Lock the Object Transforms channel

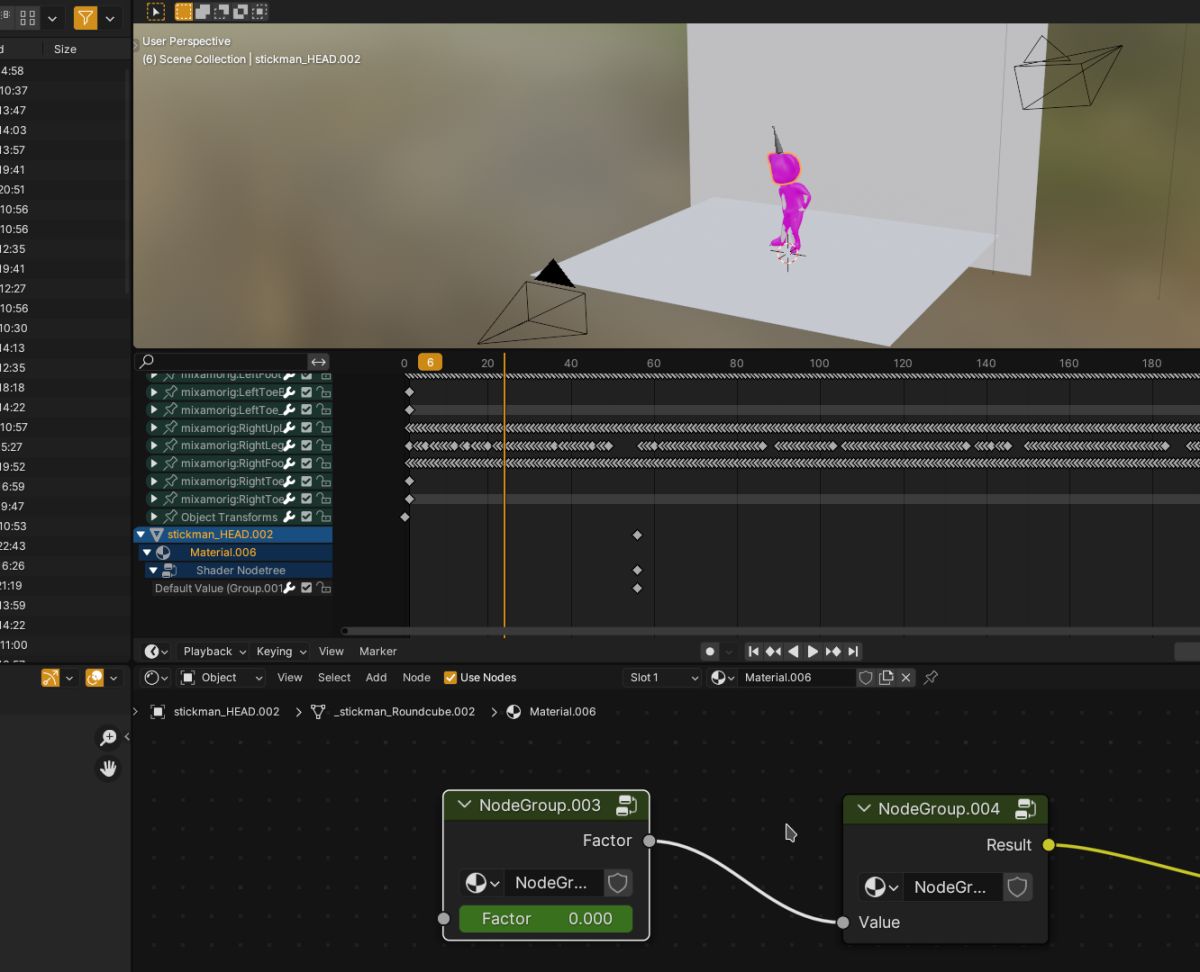tap(324, 517)
